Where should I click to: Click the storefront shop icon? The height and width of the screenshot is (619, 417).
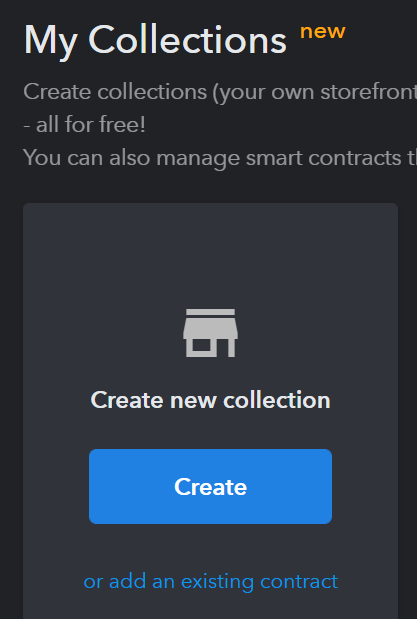[210, 333]
